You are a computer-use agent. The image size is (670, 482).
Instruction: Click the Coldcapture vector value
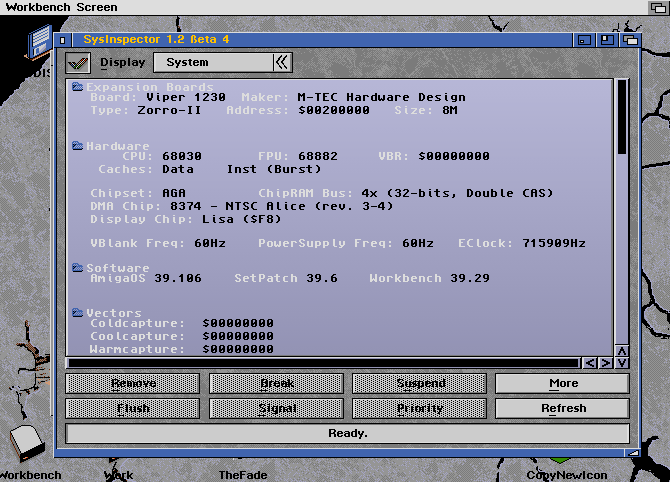238,323
